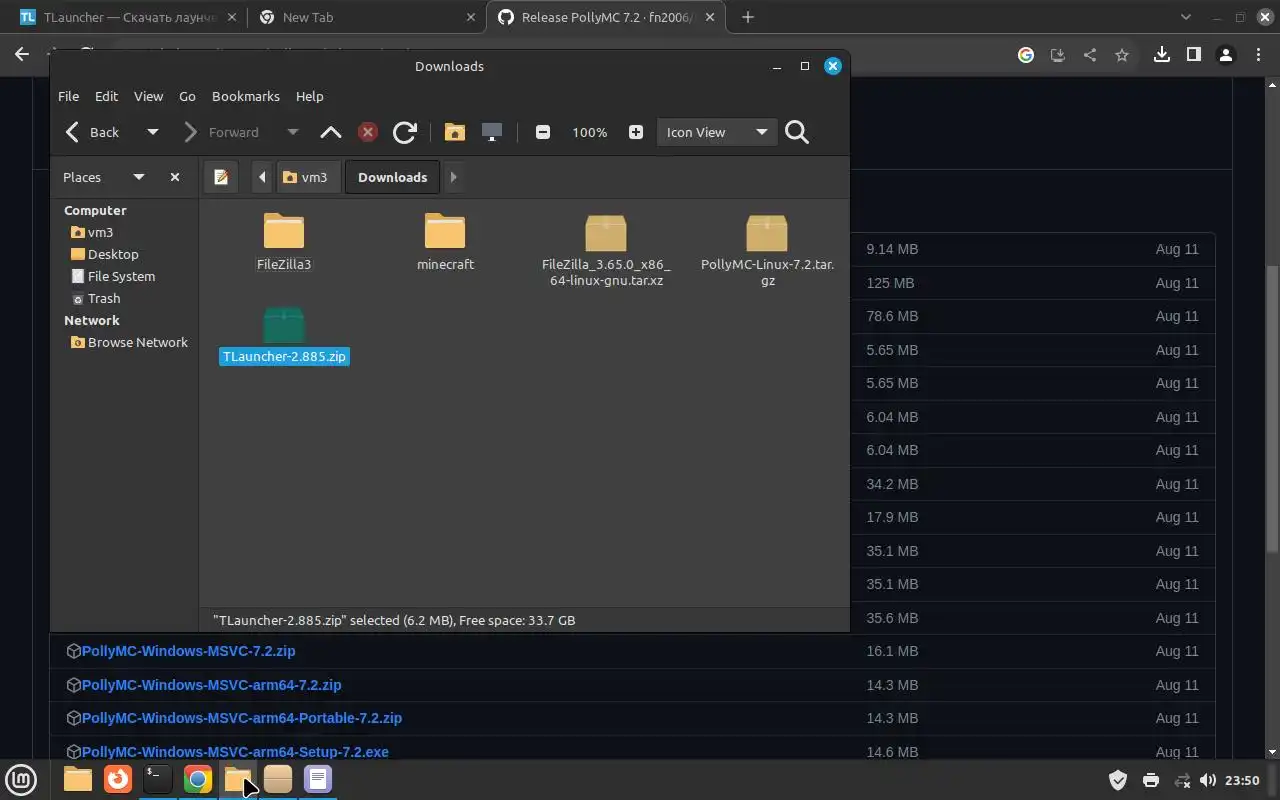
Task: Toggle location text entry edit icon
Action: tap(221, 177)
